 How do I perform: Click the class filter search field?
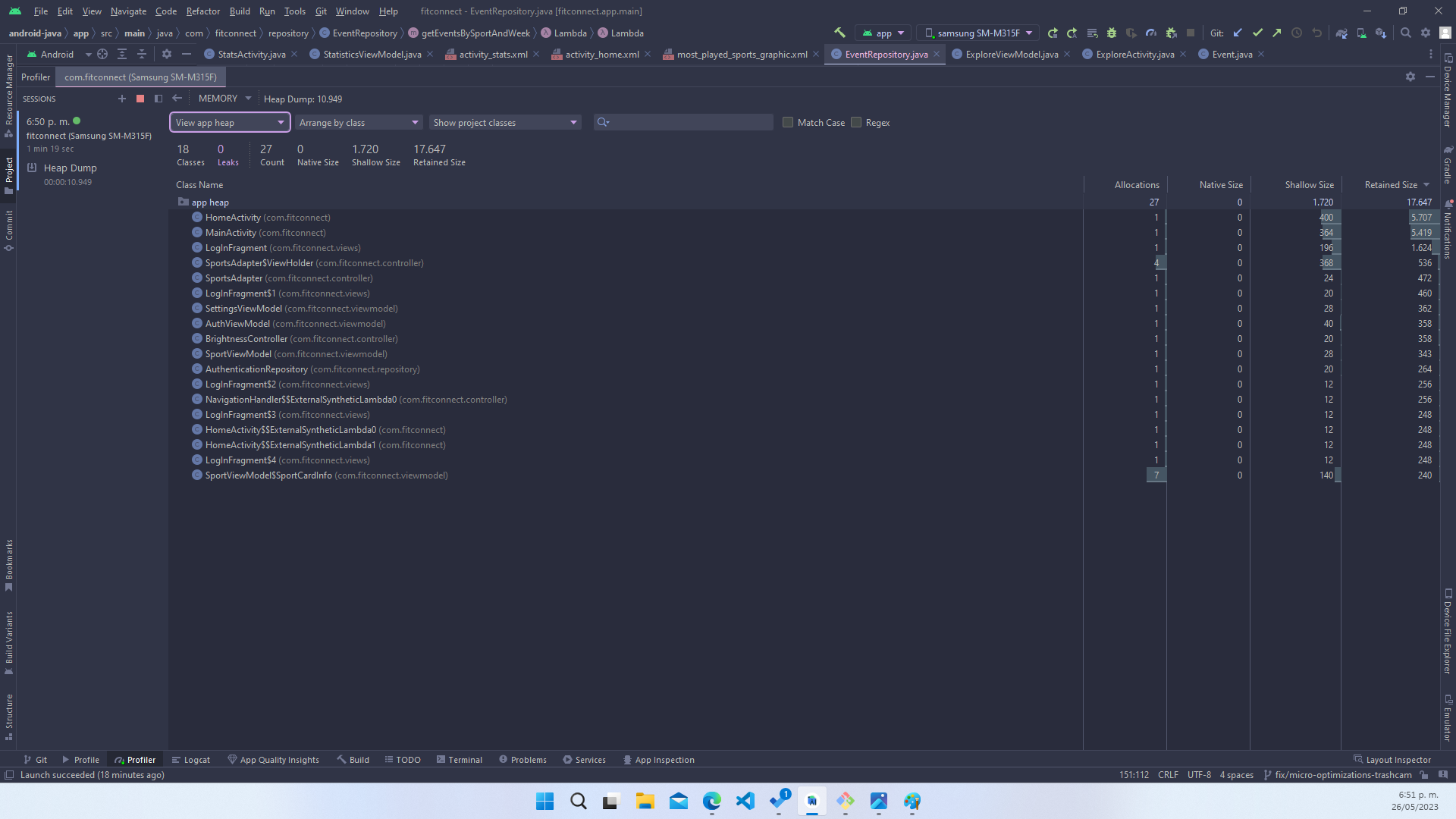click(683, 122)
